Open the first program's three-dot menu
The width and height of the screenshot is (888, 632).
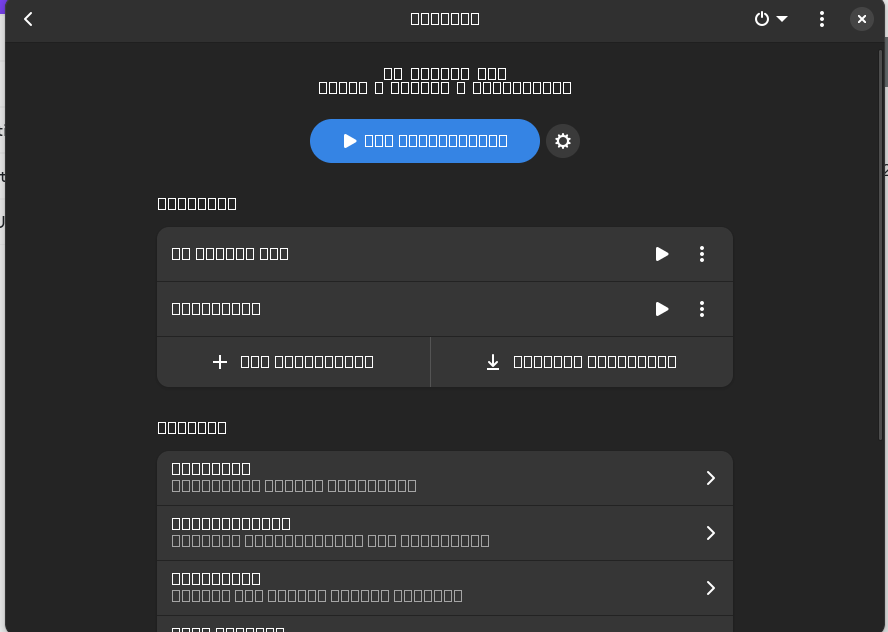coord(702,254)
